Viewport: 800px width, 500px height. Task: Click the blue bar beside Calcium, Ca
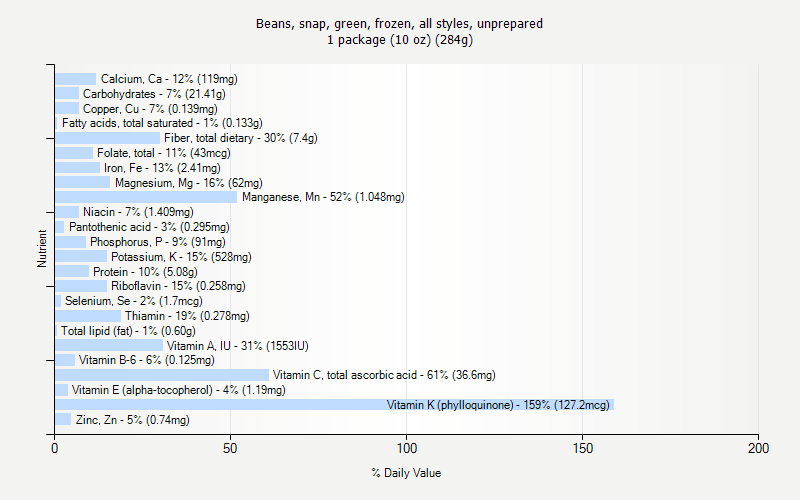76,79
